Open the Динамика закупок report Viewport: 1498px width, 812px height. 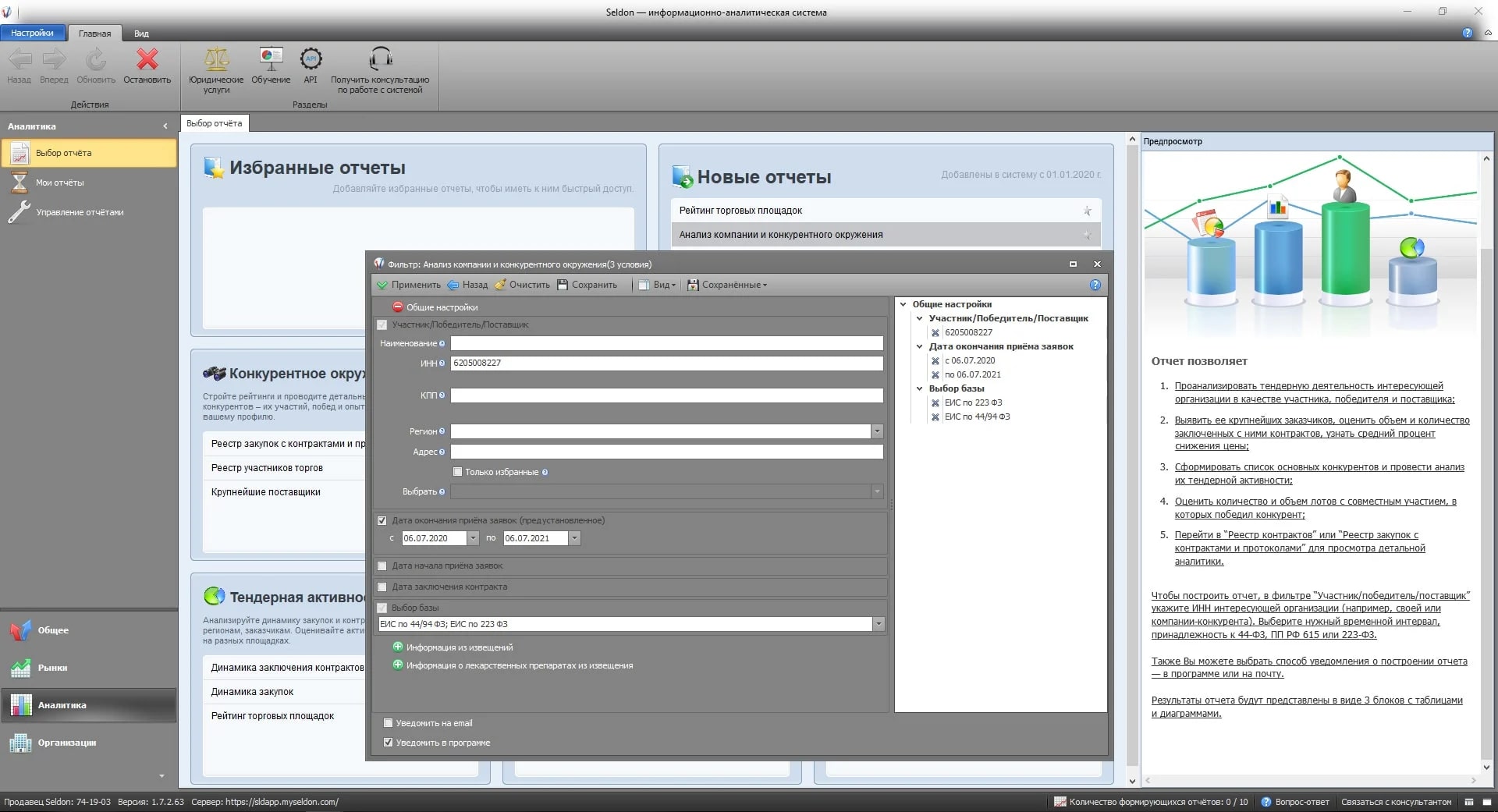[x=252, y=692]
